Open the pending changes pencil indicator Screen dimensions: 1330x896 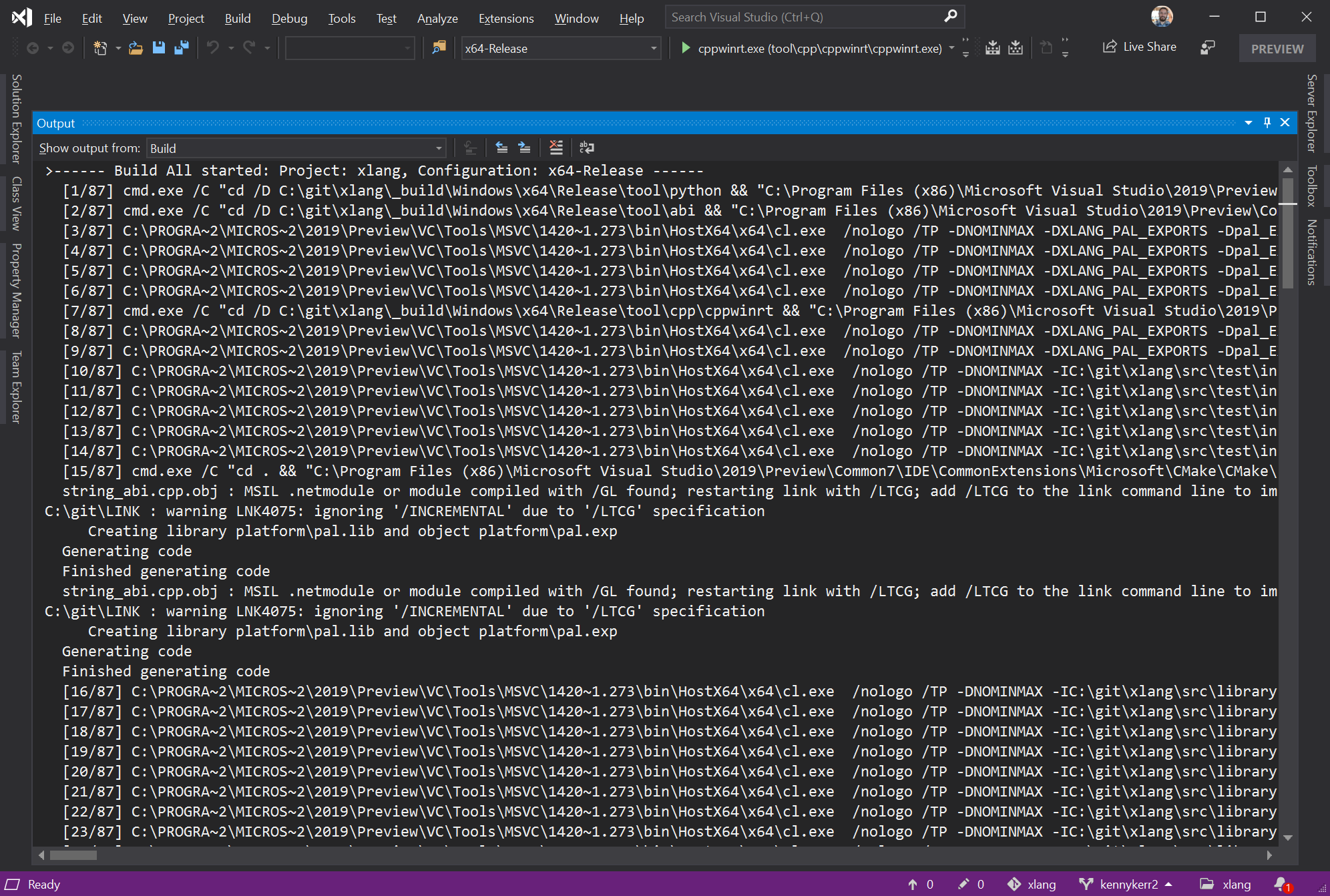pyautogui.click(x=964, y=884)
